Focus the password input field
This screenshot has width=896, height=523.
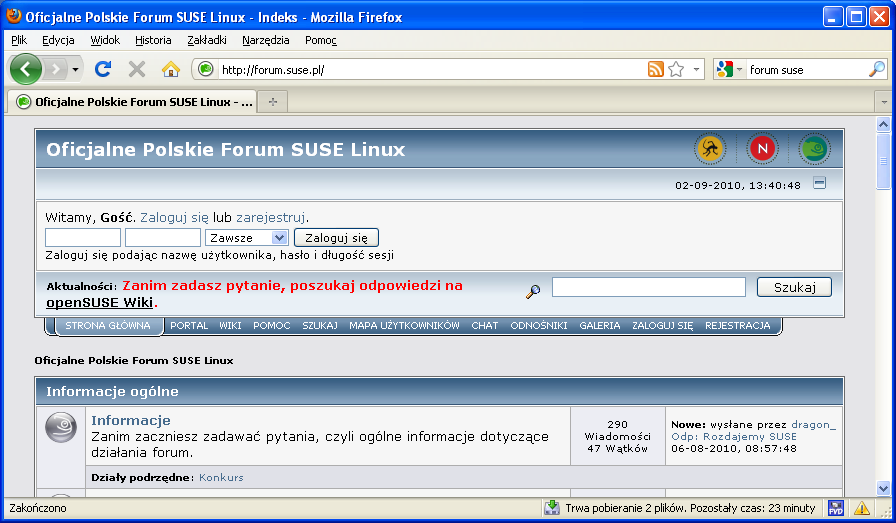pos(163,237)
